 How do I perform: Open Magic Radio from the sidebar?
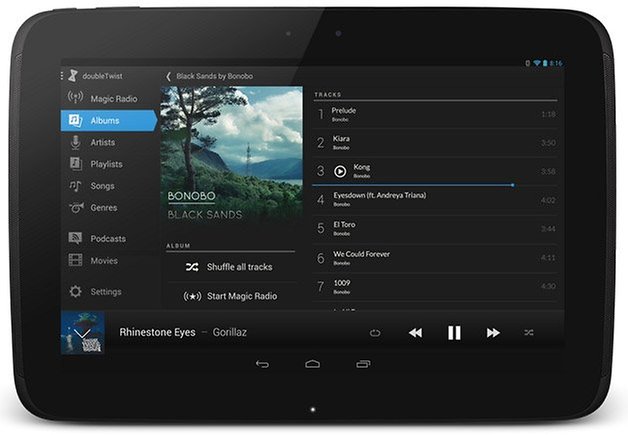point(109,98)
